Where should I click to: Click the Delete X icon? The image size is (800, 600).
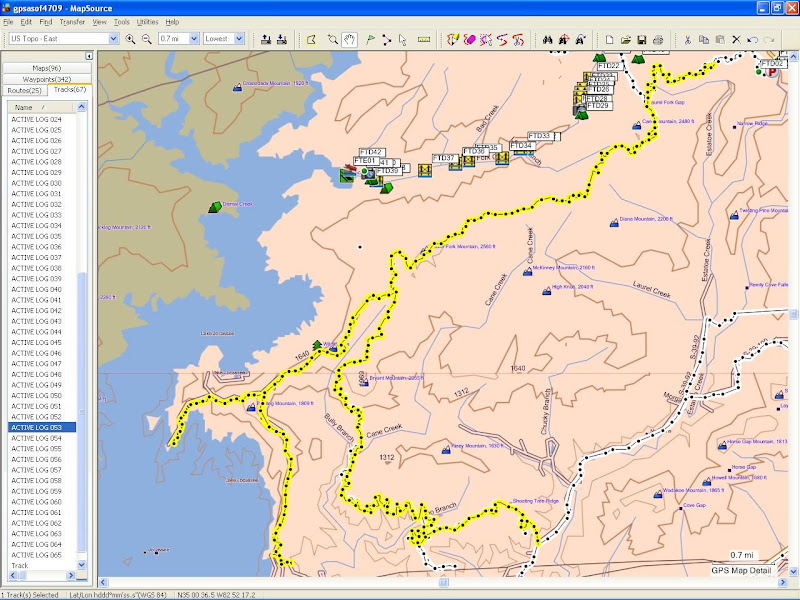tap(736, 39)
